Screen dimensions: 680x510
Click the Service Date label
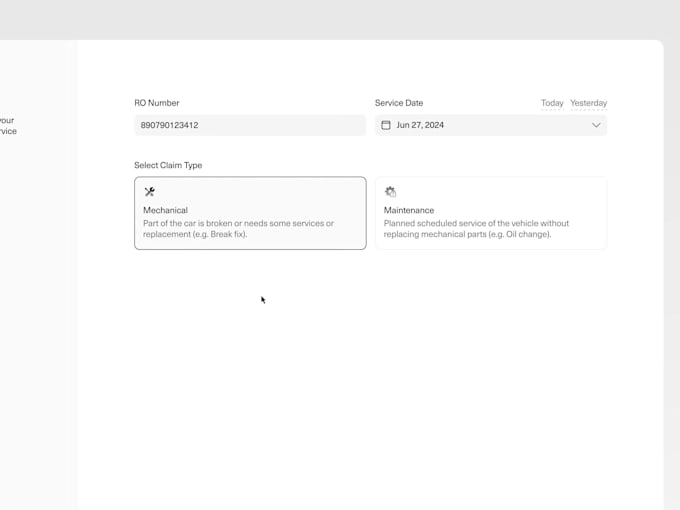coord(399,103)
